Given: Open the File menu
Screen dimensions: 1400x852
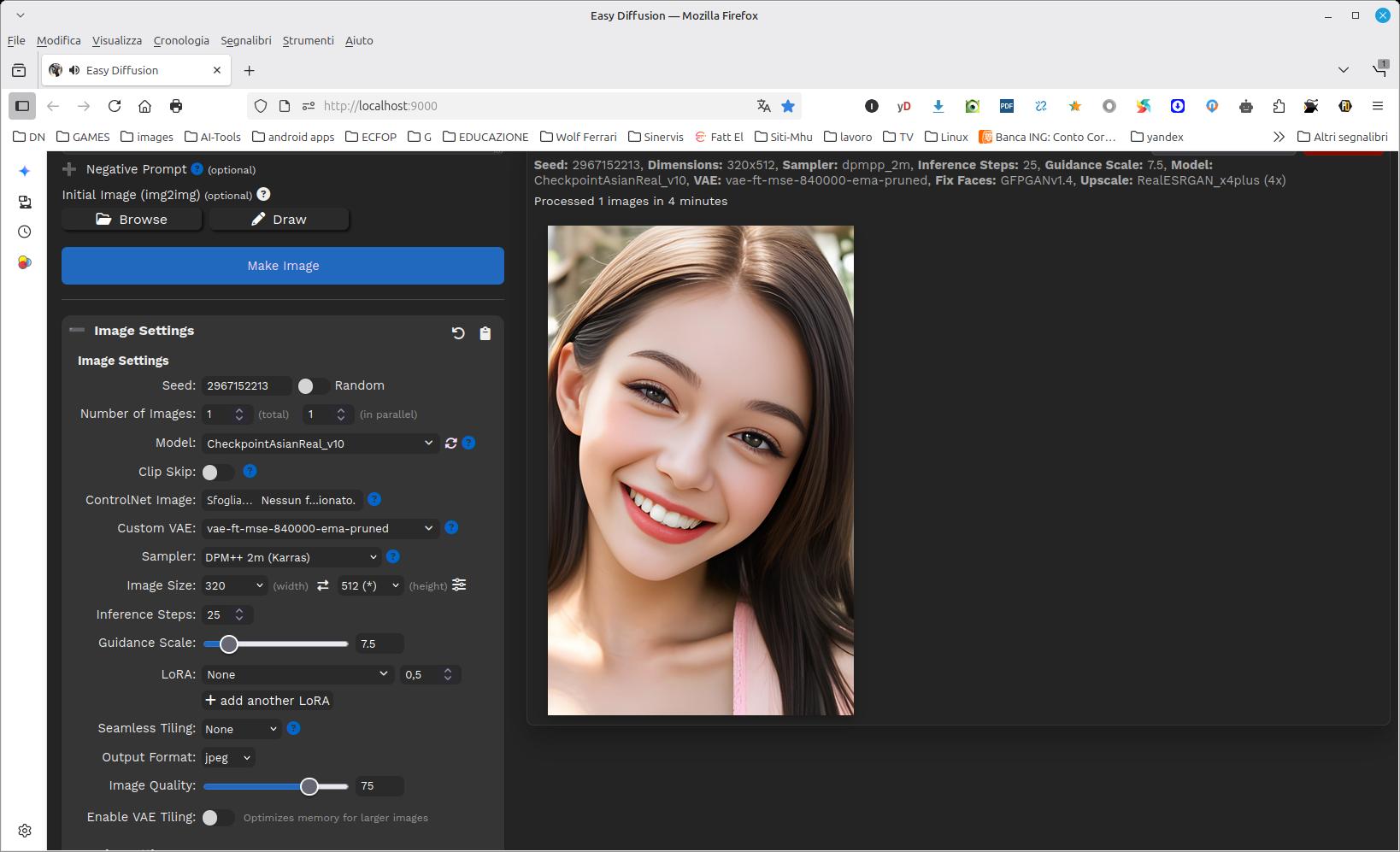Looking at the screenshot, I should click(16, 40).
